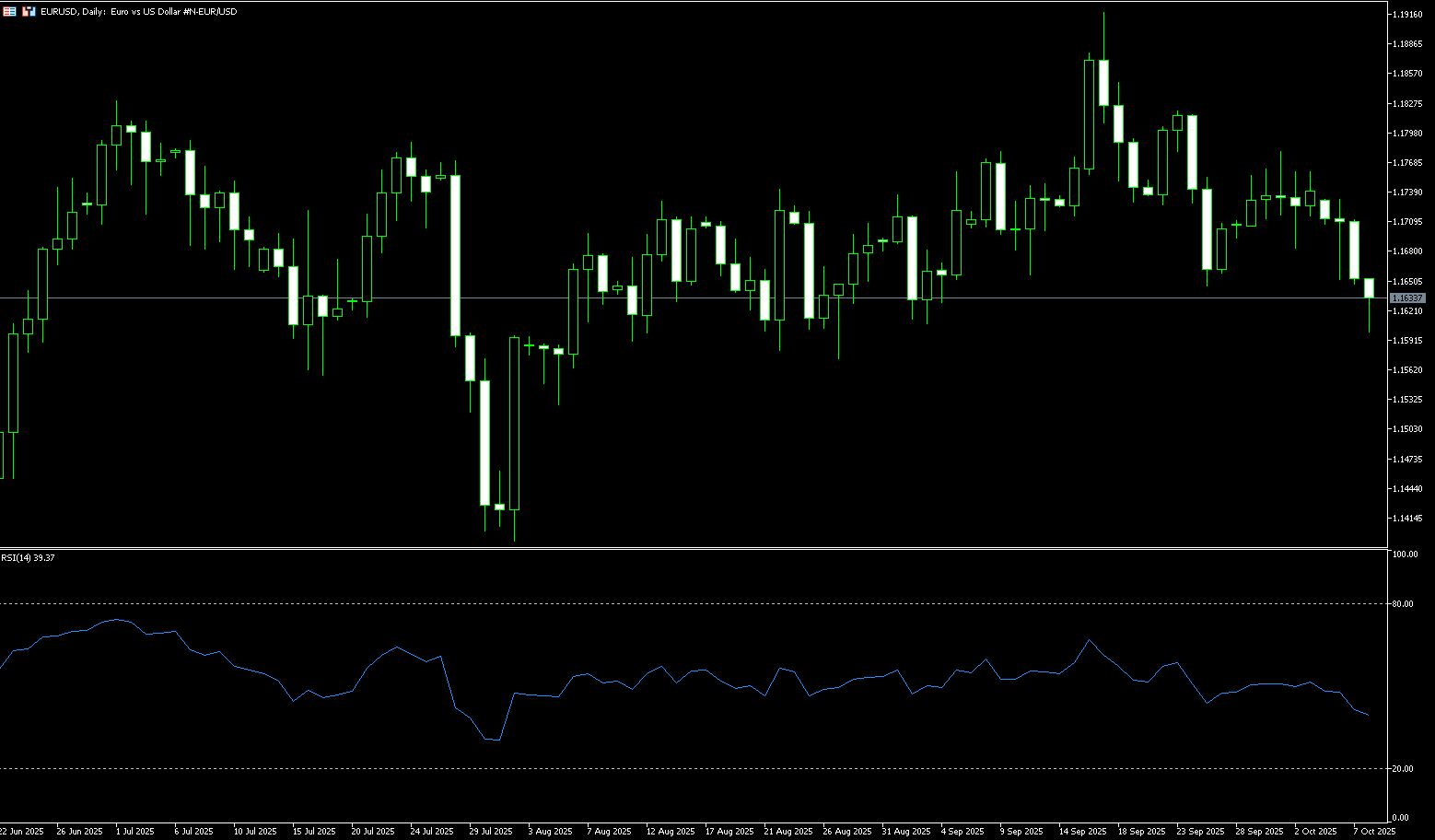Click the RSI(14) 39.37 indicator label
Viewport: 1435px width, 840px height.
(28, 558)
